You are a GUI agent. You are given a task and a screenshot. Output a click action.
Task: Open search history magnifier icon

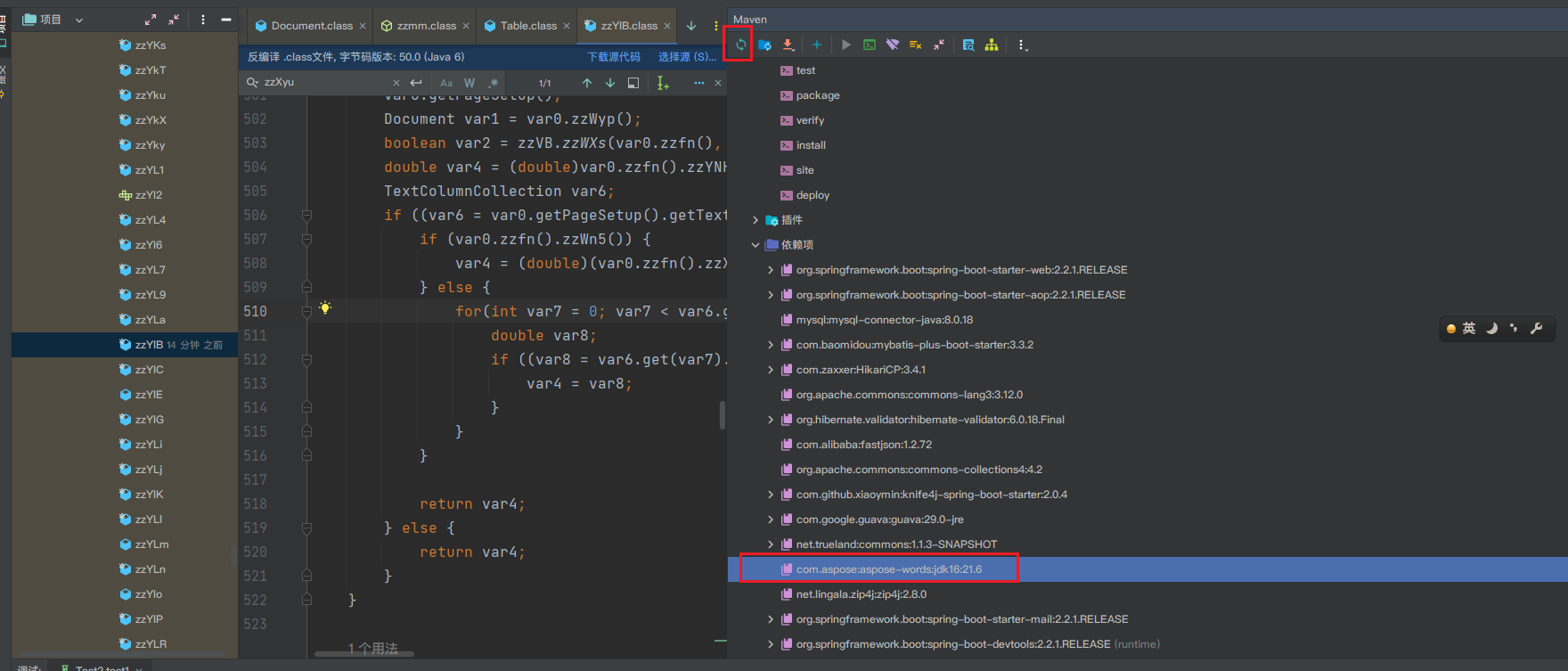[253, 82]
